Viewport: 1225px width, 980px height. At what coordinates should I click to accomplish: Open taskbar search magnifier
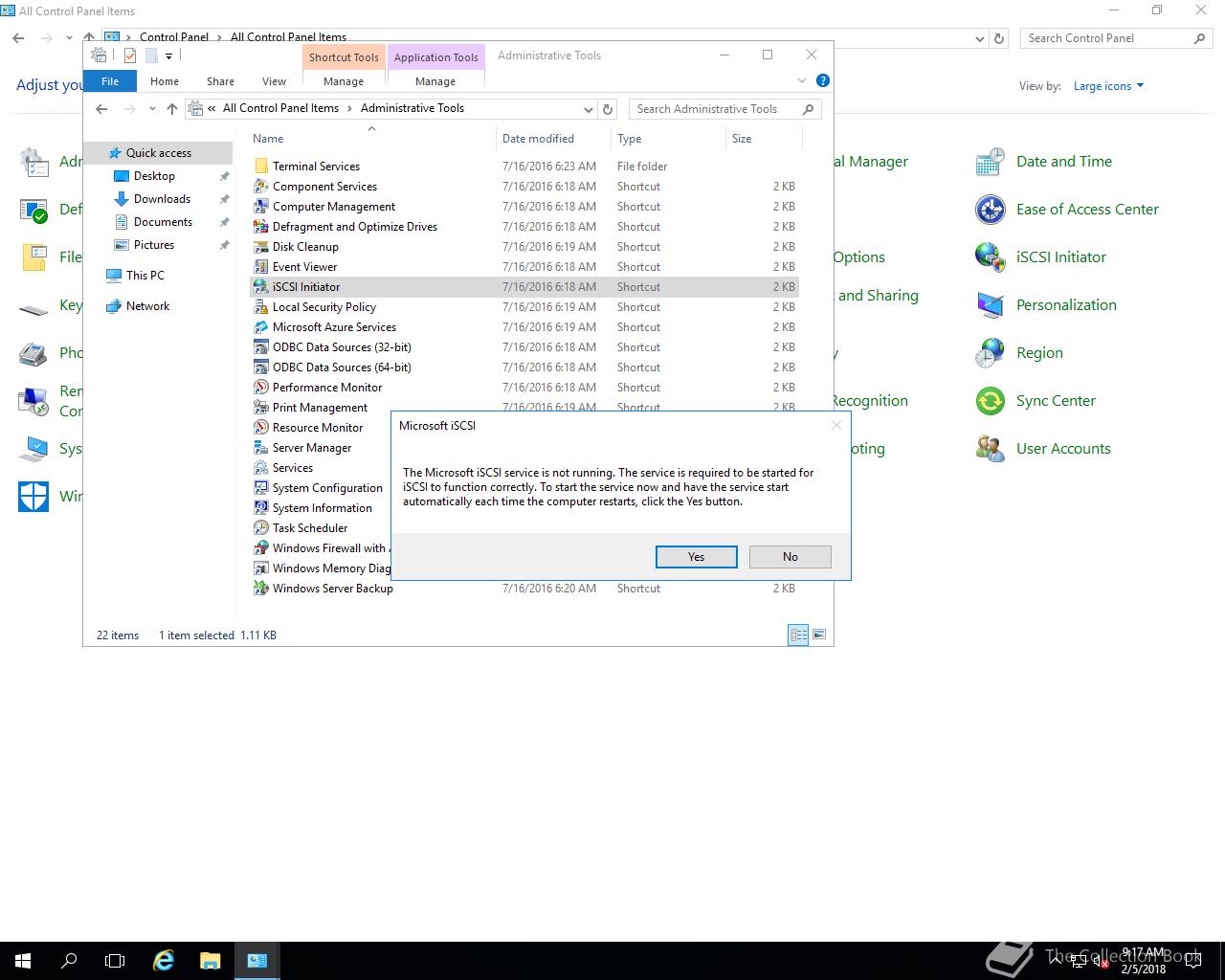[x=69, y=961]
